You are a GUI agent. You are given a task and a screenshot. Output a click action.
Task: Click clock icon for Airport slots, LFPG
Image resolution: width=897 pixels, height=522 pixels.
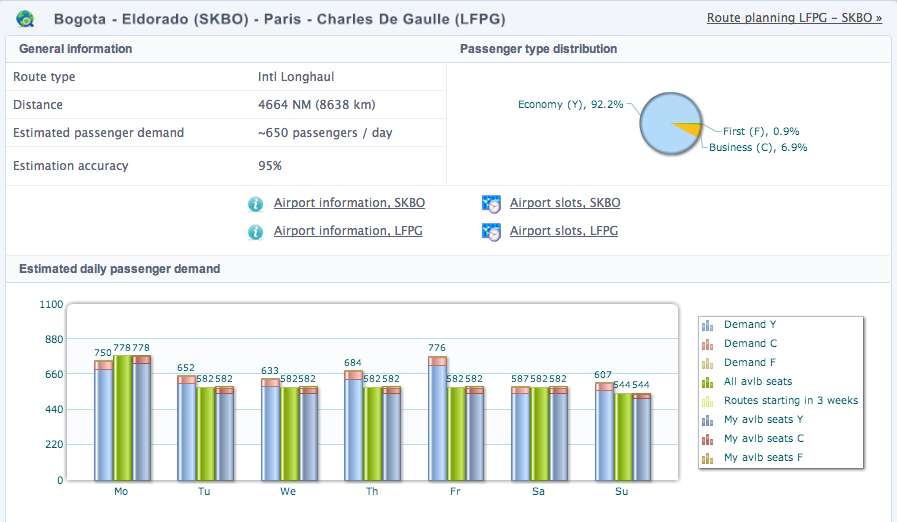(x=491, y=232)
